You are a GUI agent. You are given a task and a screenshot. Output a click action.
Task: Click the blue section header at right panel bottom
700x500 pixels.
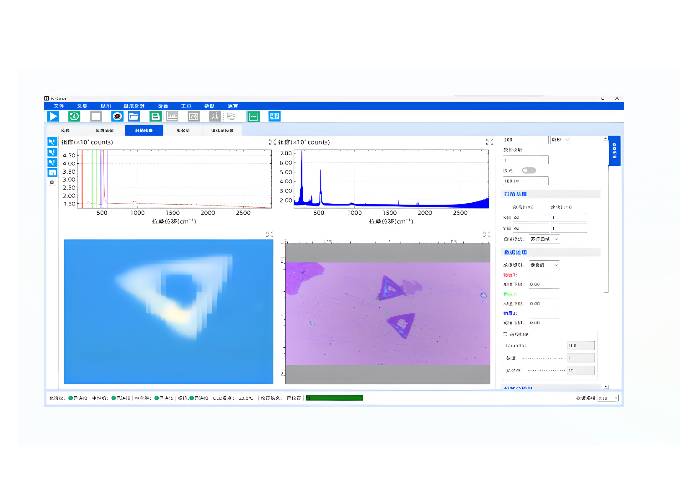point(551,388)
